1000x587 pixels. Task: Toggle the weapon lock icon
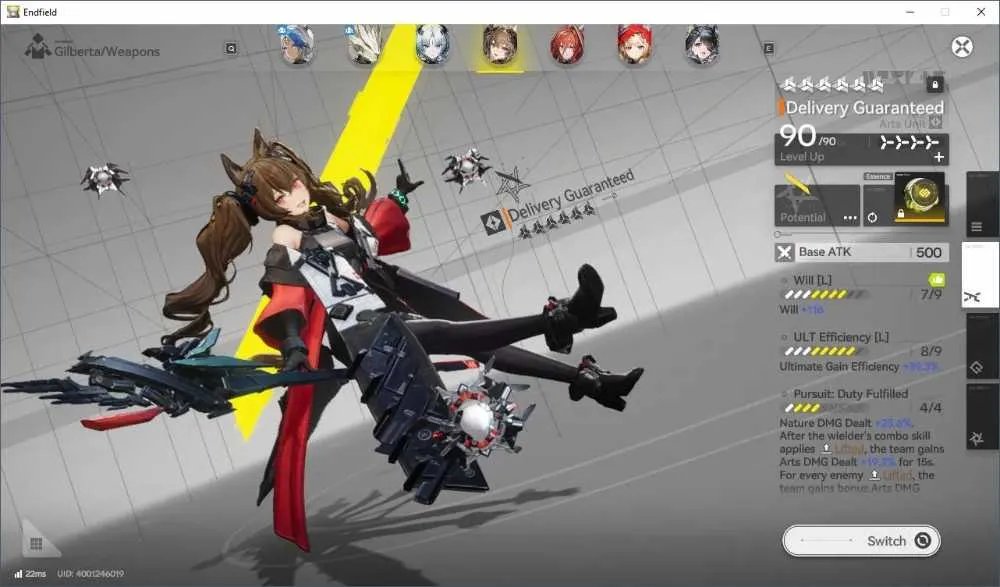[935, 84]
